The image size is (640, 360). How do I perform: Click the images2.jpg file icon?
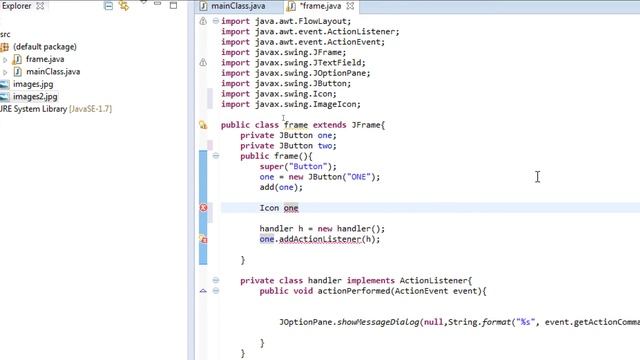4,97
